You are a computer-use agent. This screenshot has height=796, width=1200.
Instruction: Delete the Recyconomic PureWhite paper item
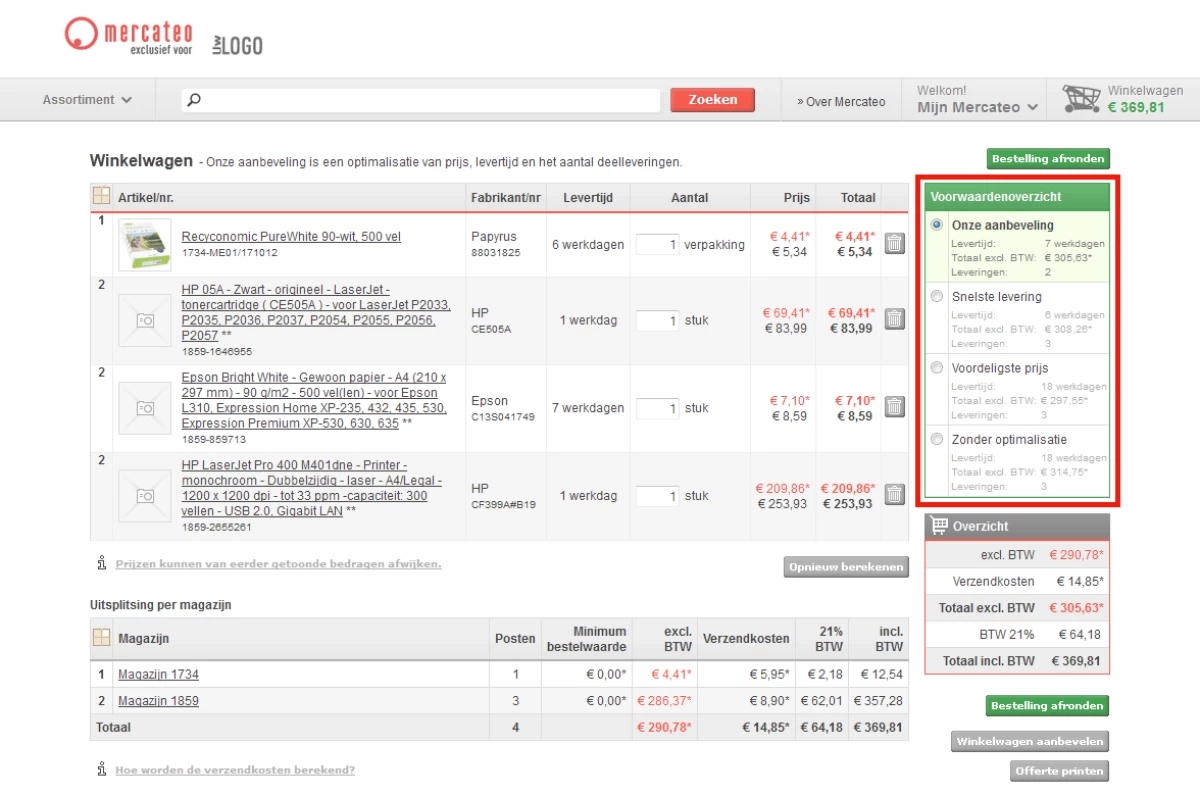(x=894, y=244)
